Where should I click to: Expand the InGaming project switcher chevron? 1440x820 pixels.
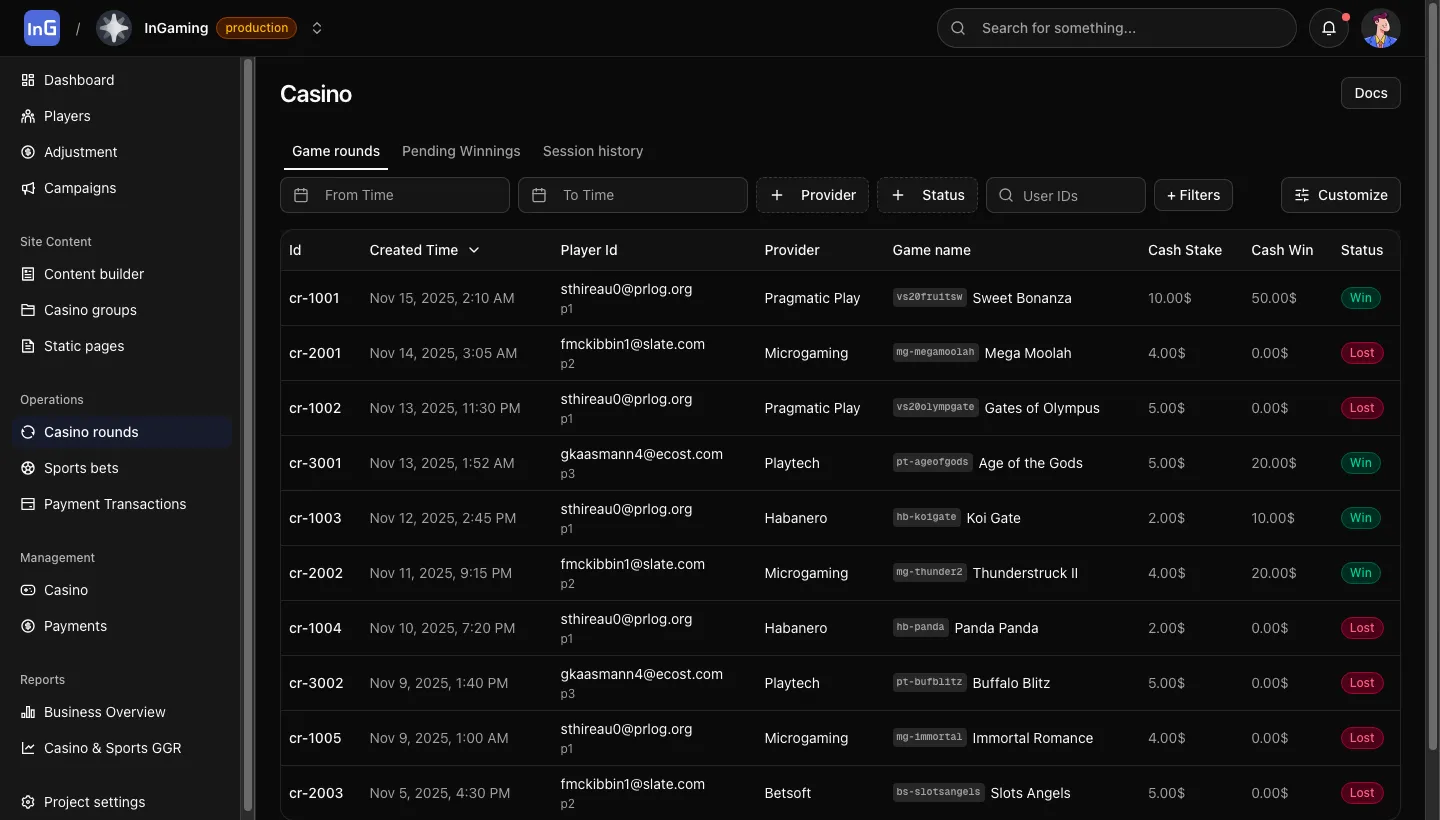point(317,28)
